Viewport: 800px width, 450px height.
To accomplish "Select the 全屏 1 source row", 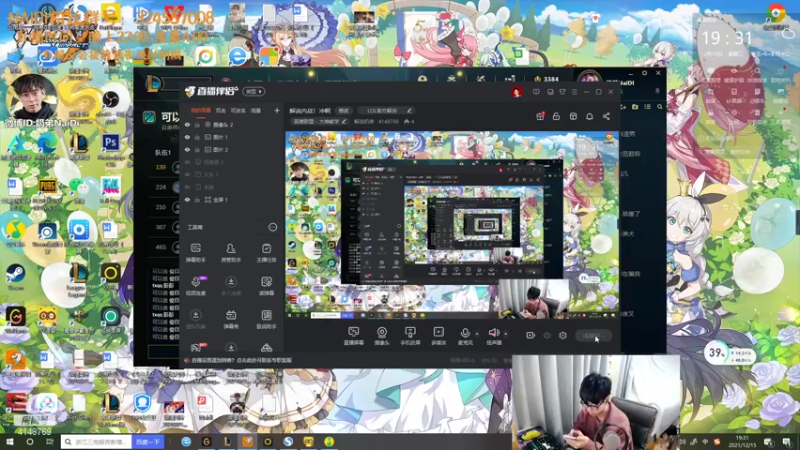I will pos(231,199).
